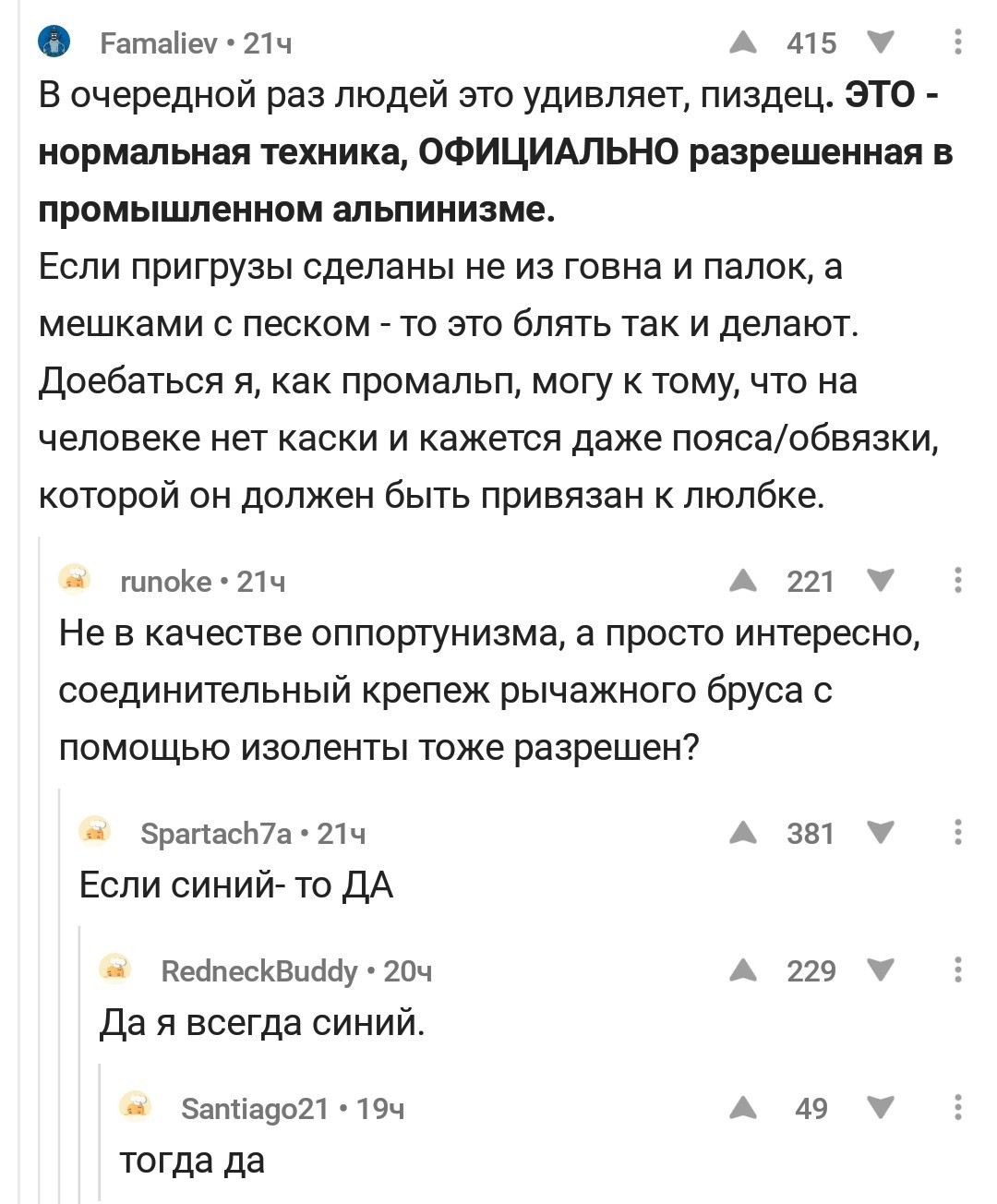
Task: Open runoke's profile via username
Action: (166, 582)
